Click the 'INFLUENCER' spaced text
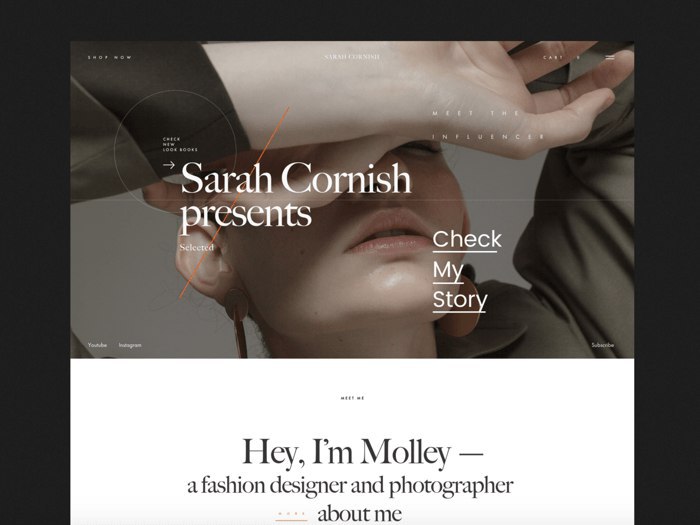The height and width of the screenshot is (525, 700). [x=488, y=137]
